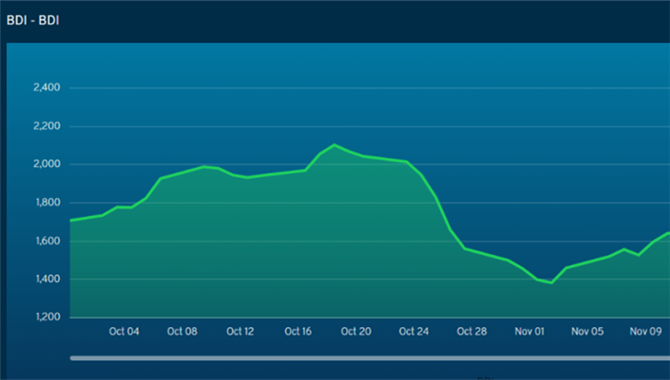
Task: Click the BDI - BDI chart title
Action: point(33,21)
